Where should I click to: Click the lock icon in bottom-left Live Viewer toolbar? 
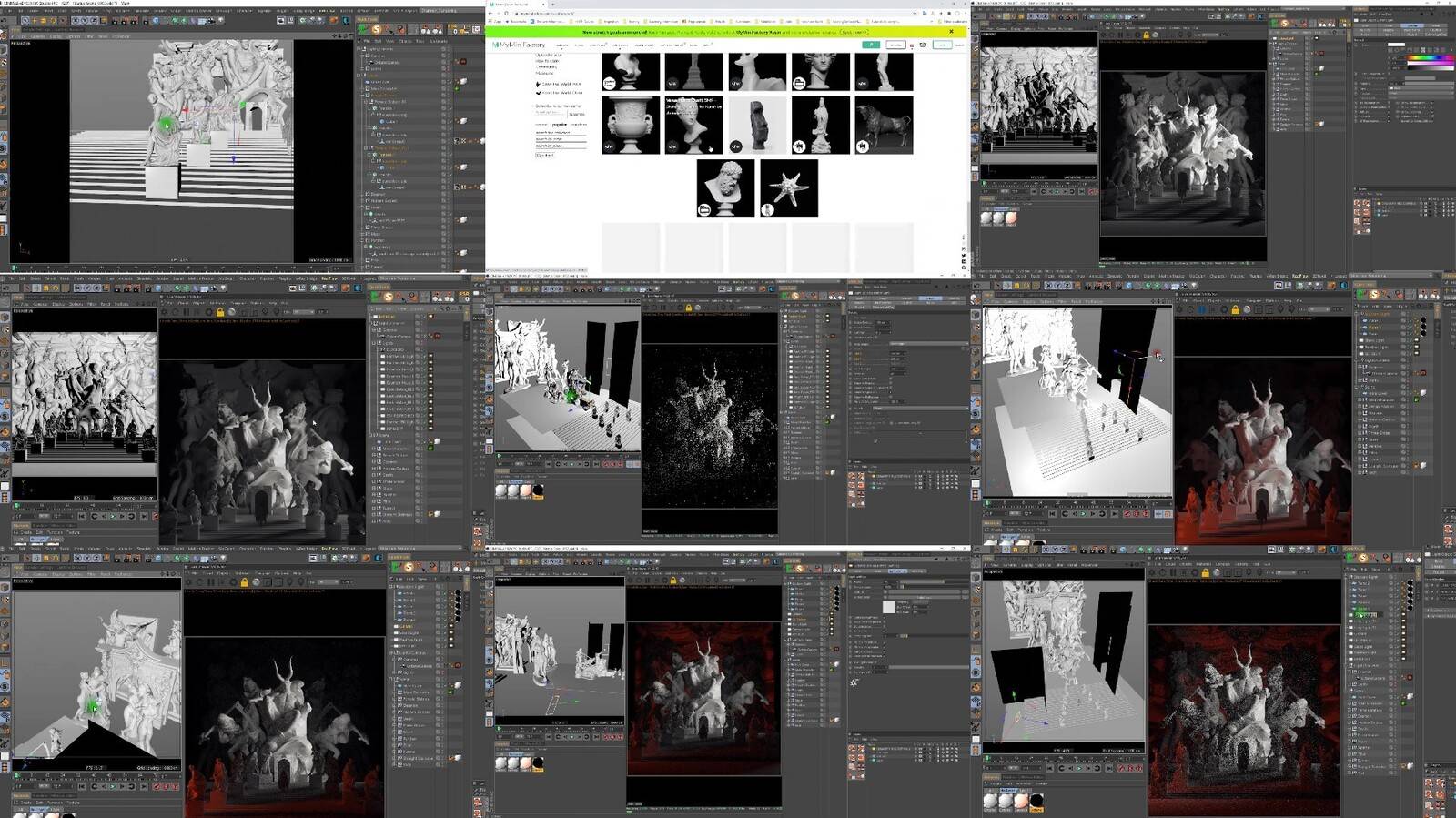(x=244, y=582)
